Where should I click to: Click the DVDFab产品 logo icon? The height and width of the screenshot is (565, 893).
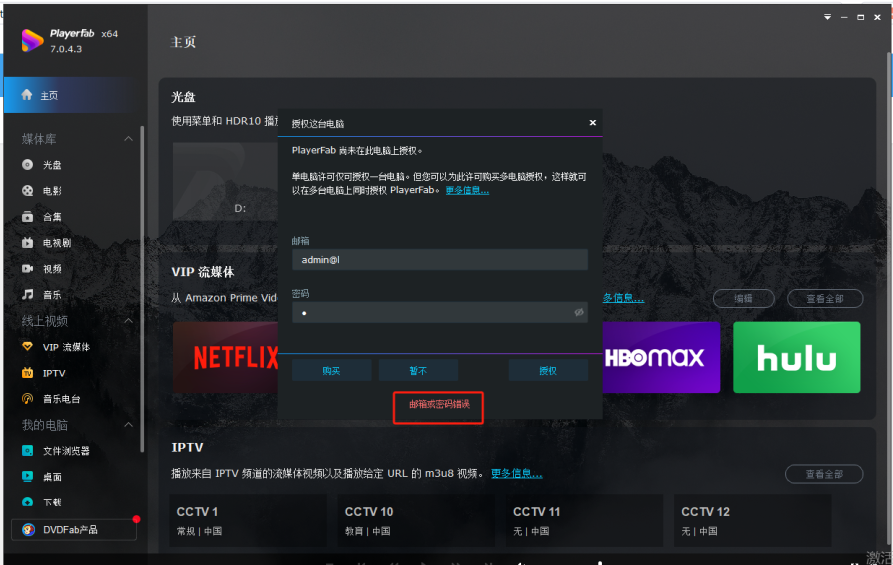pos(28,530)
